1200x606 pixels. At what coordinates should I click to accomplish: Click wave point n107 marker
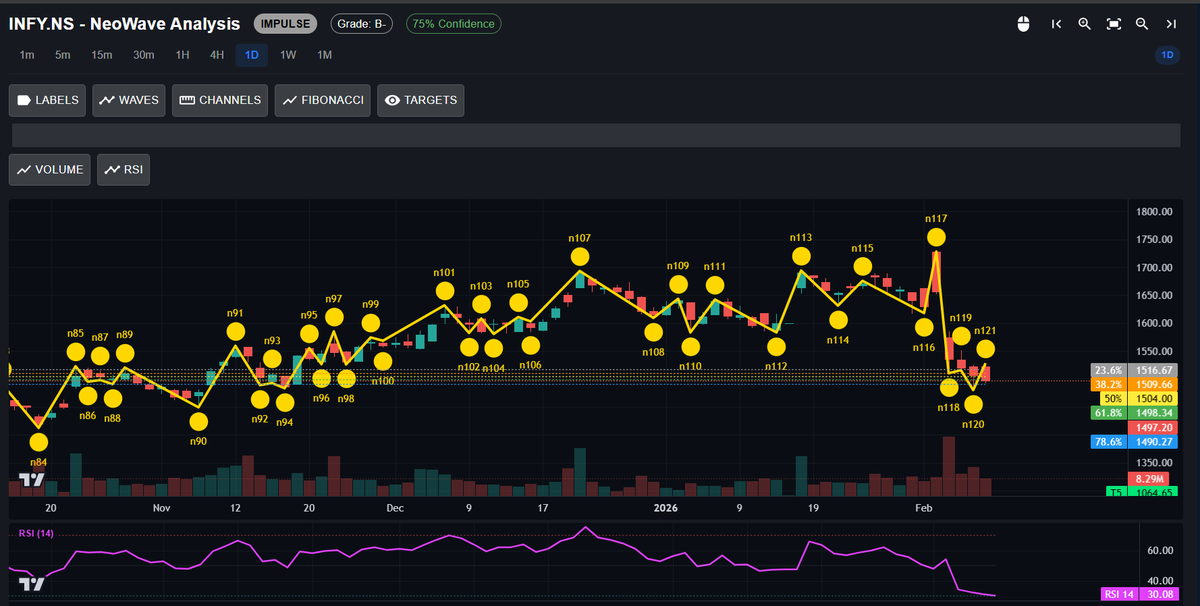579,257
